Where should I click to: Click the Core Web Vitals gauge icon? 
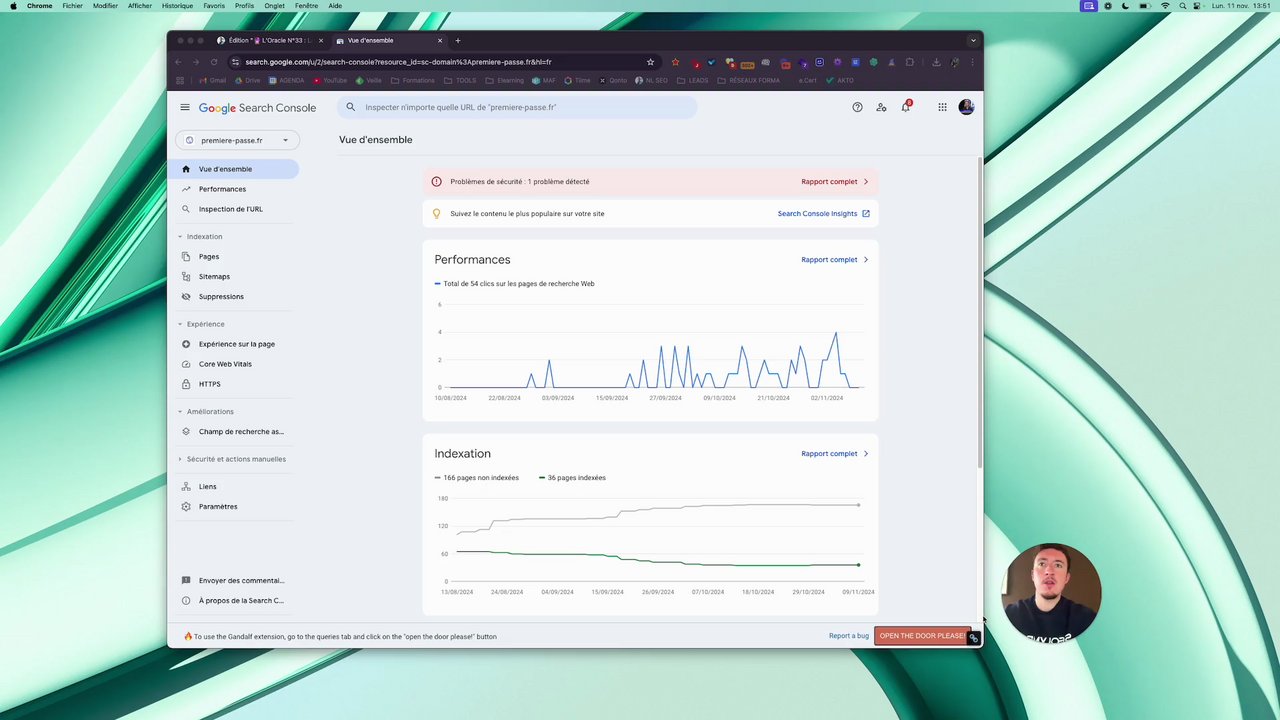[x=186, y=364]
